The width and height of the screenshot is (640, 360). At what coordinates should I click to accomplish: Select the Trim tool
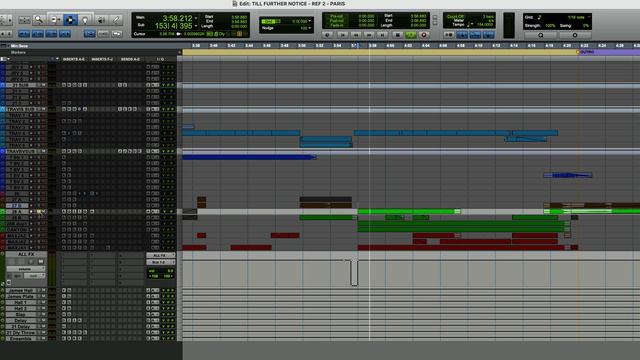pyautogui.click(x=55, y=19)
